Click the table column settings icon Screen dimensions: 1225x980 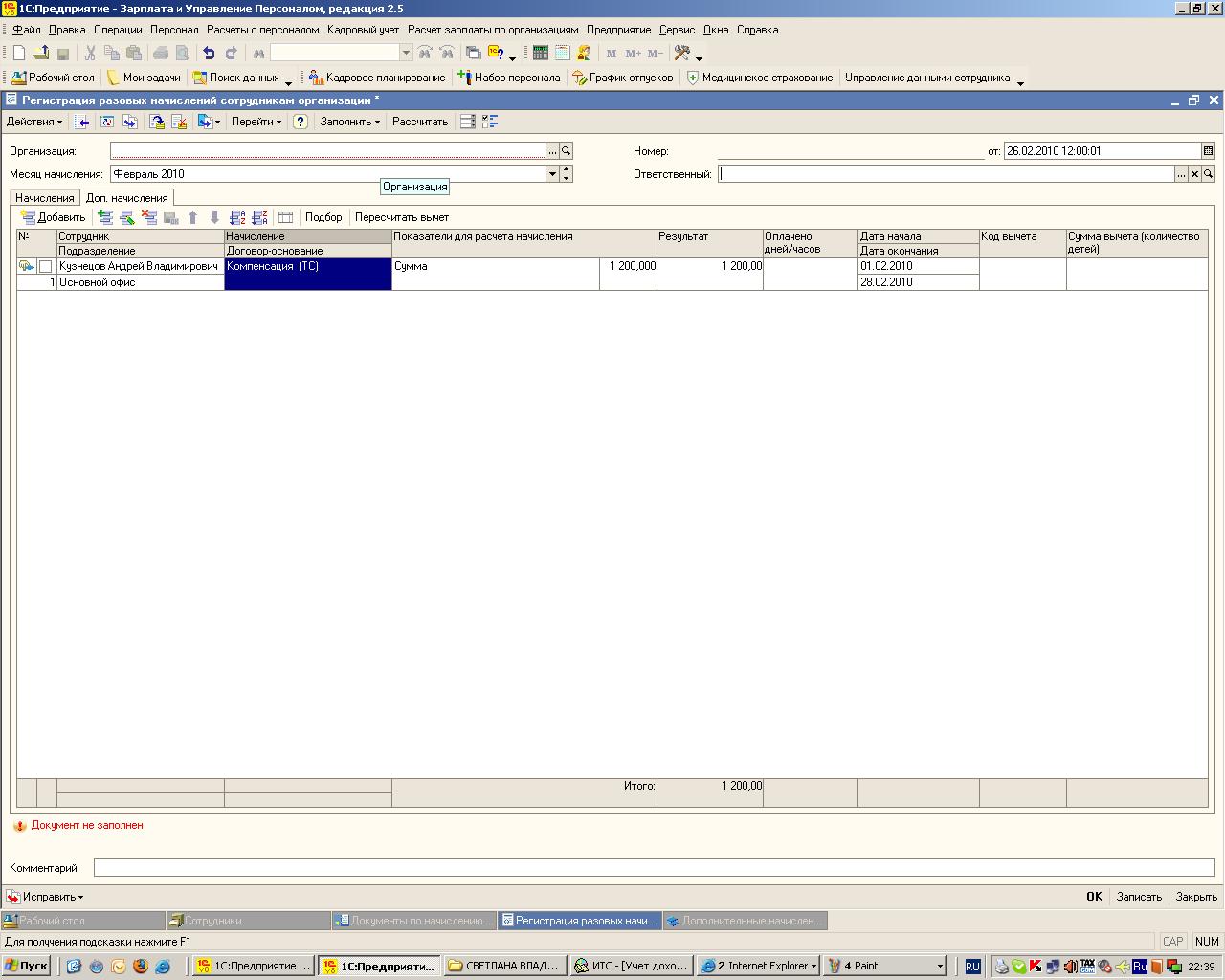[285, 217]
